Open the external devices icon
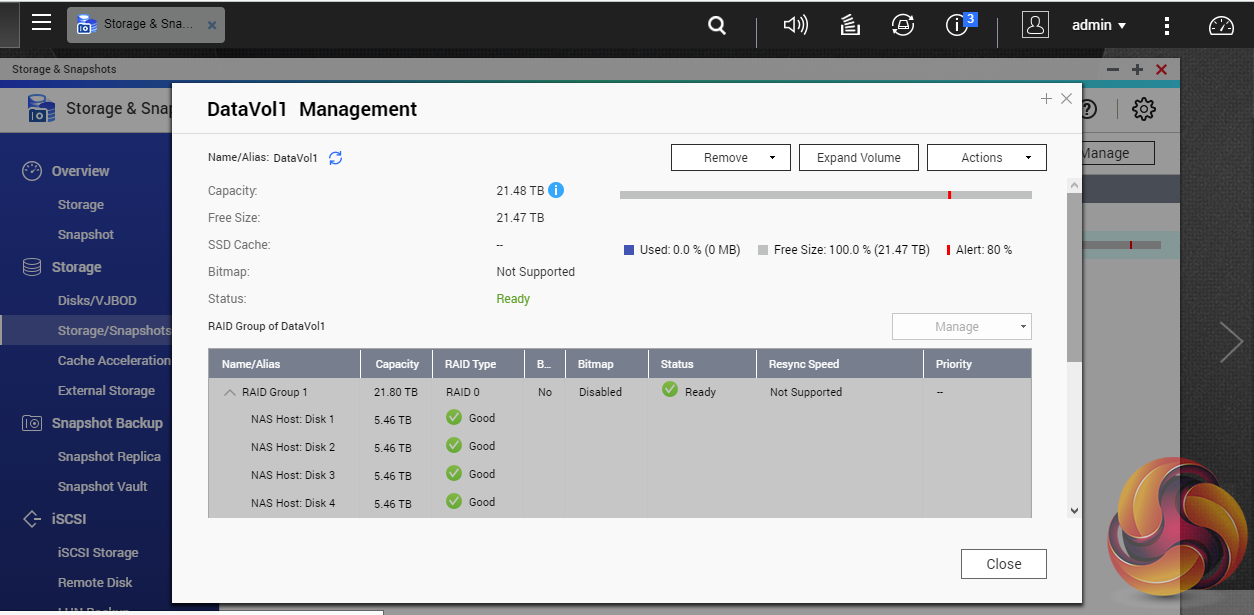Viewport: 1254px width, 615px height. (904, 25)
